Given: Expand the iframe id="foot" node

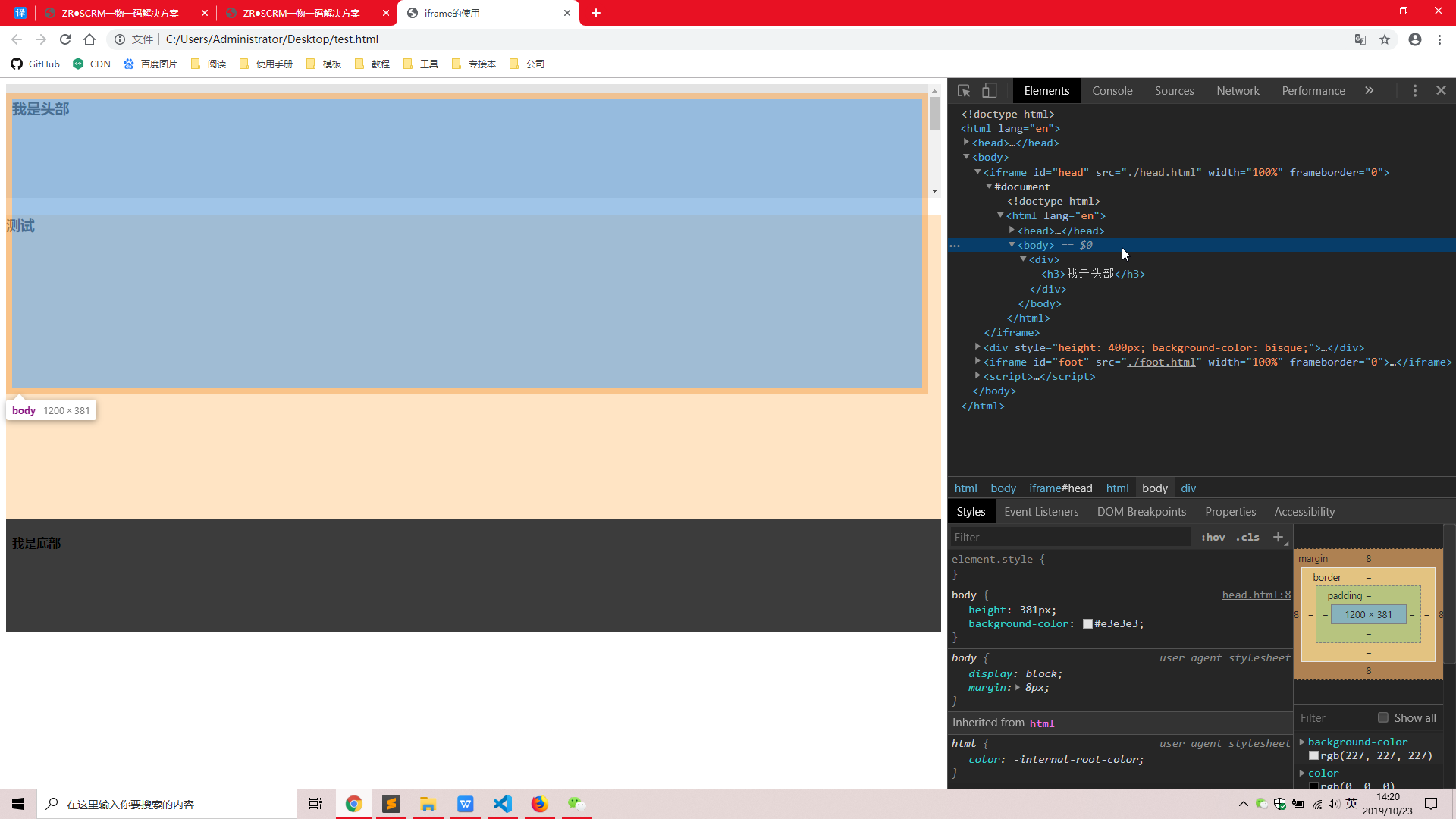Looking at the screenshot, I should click(977, 362).
